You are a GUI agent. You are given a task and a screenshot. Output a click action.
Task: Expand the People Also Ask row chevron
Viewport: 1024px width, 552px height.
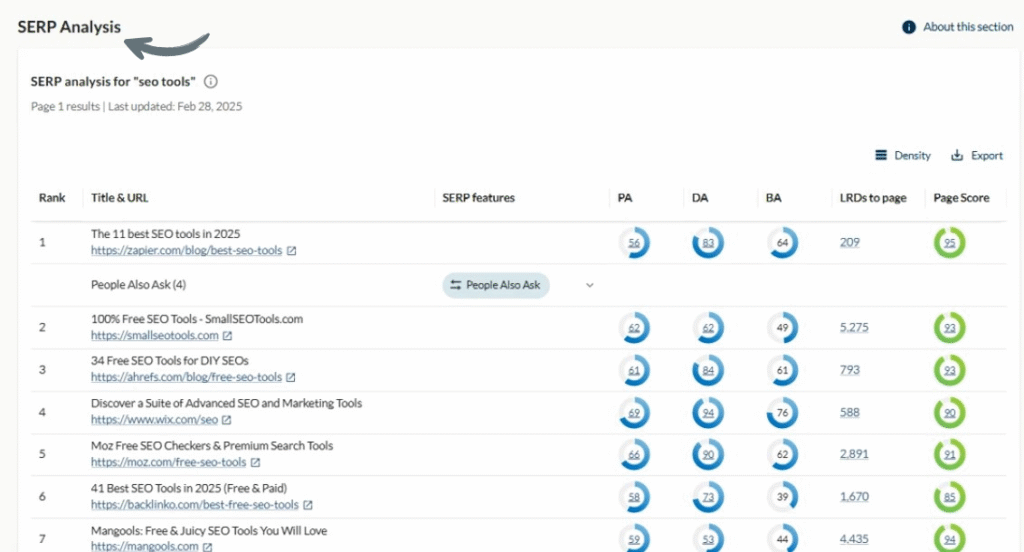(590, 285)
